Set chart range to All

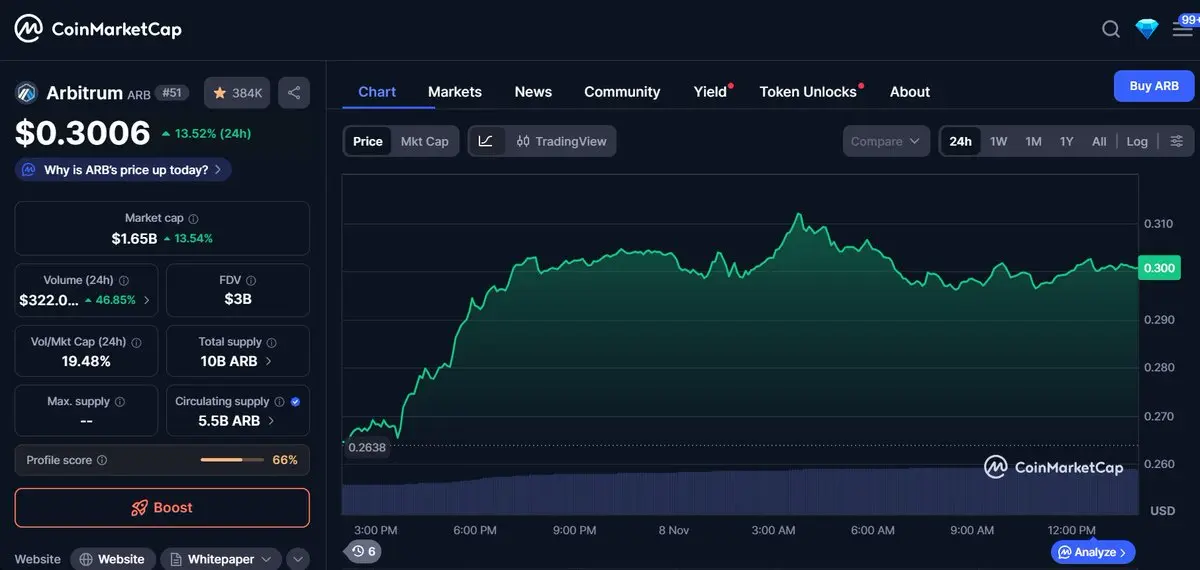coord(1099,141)
